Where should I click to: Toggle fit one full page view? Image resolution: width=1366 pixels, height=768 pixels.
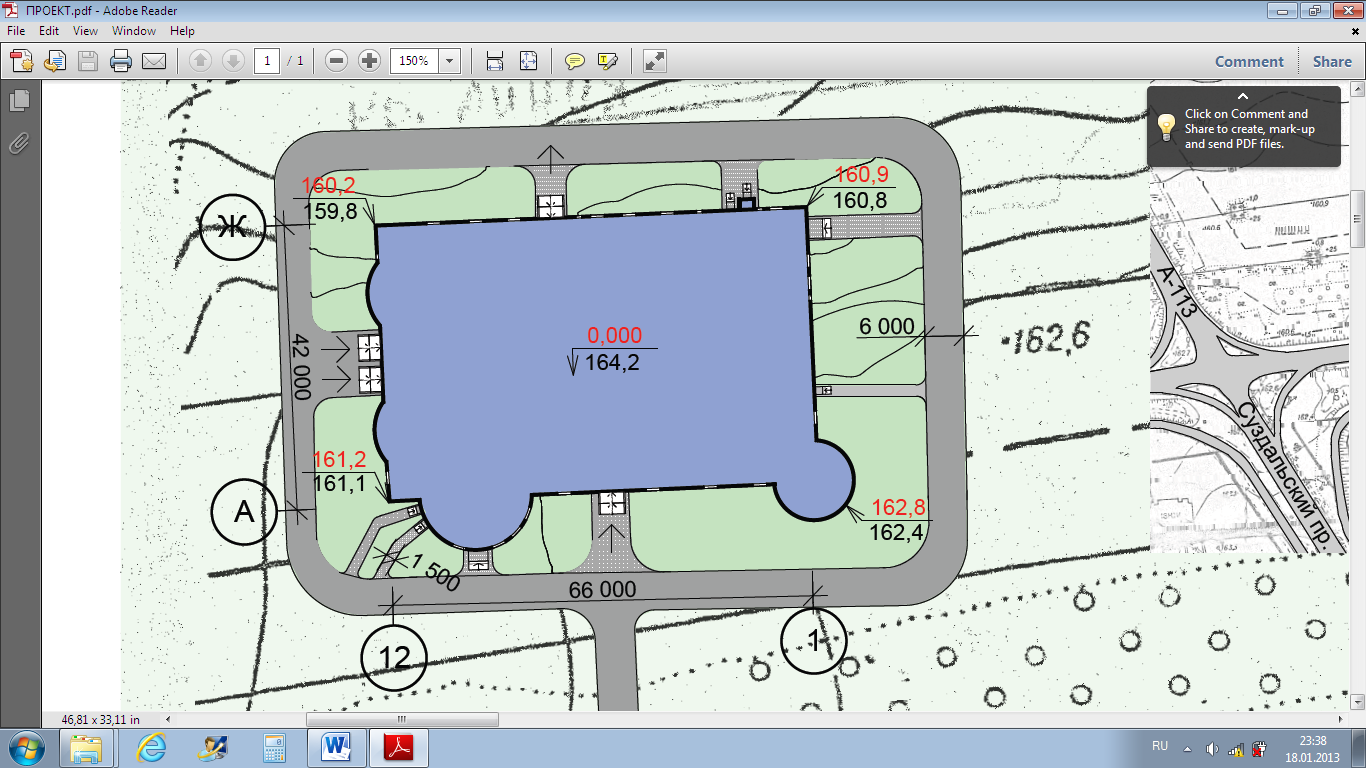528,61
